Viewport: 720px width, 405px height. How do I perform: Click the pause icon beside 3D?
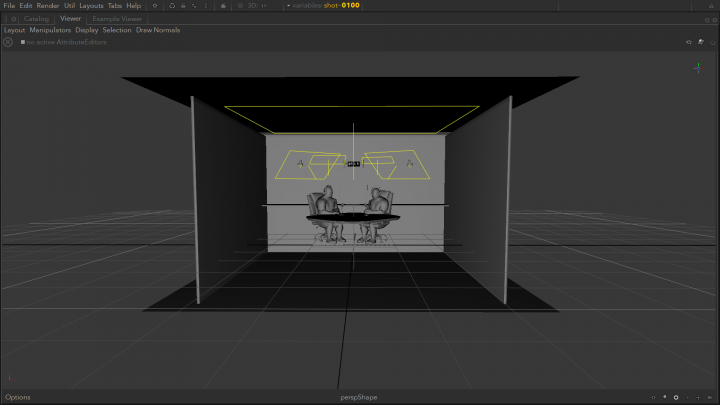(x=264, y=6)
